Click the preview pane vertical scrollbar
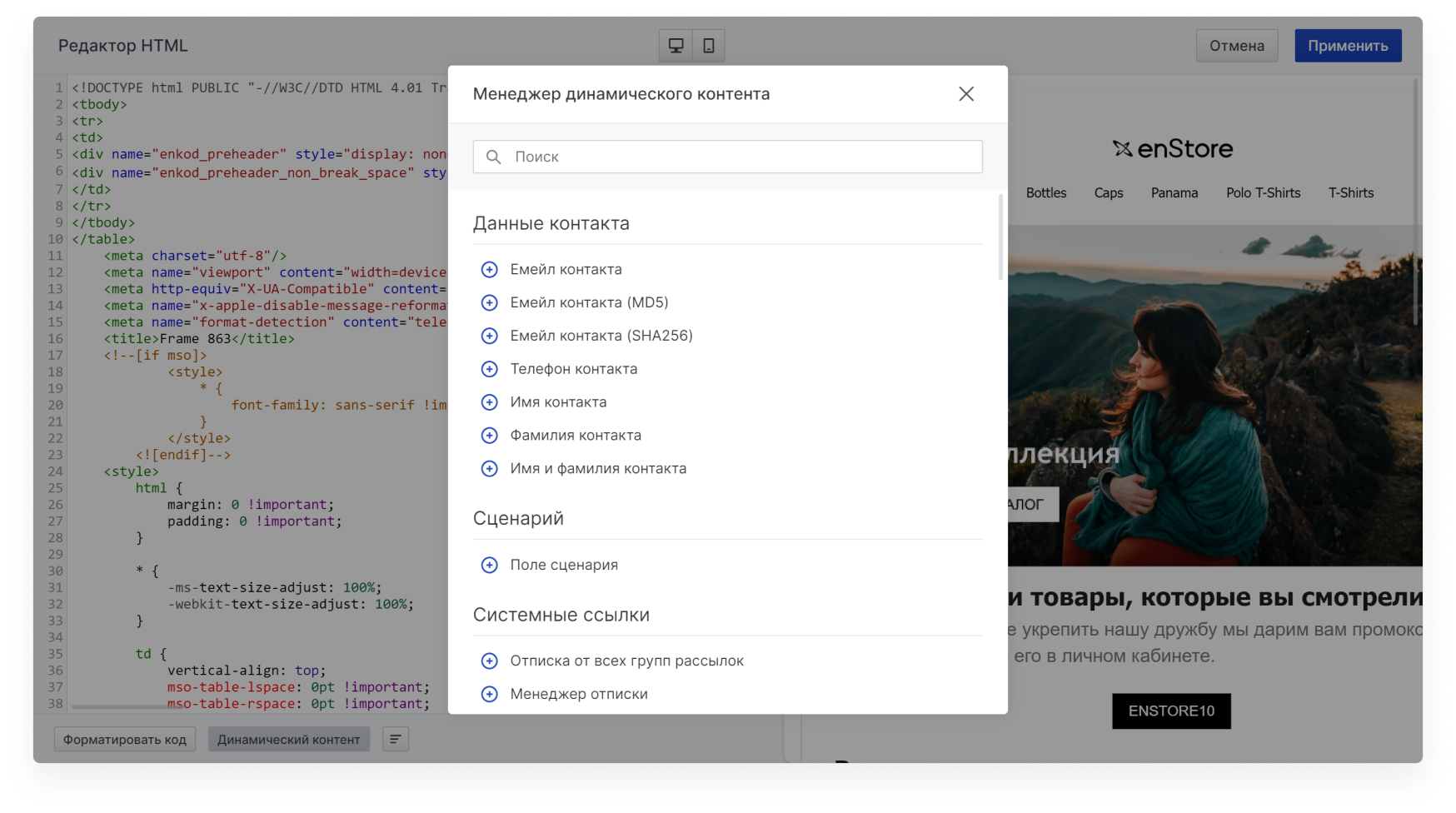 point(1416,203)
